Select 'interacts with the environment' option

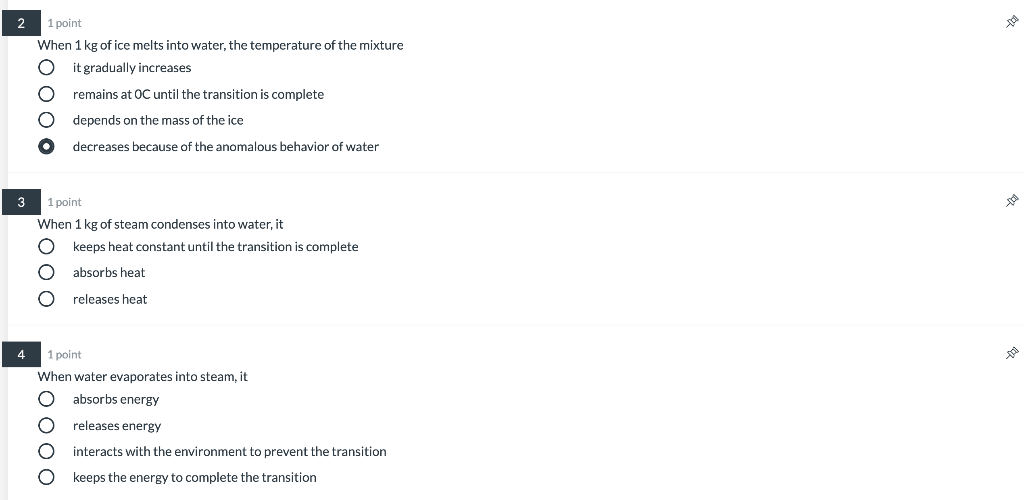pos(46,451)
